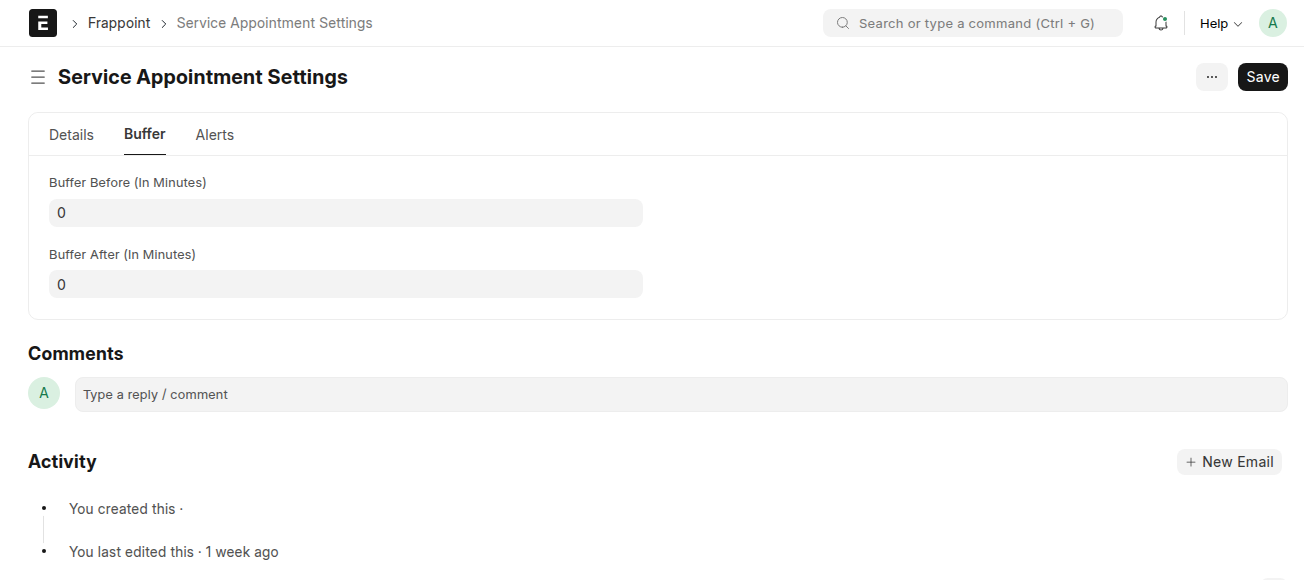
Task: Open the notifications bell icon
Action: click(1161, 23)
